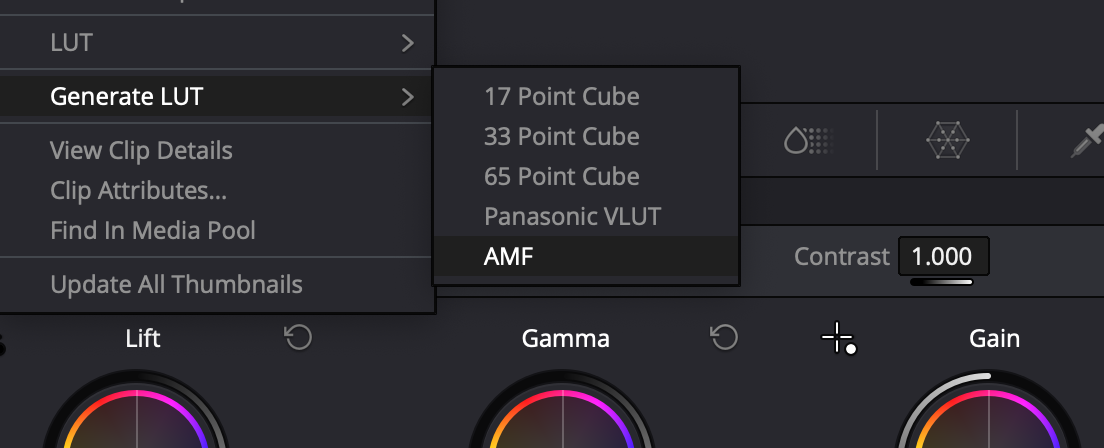Open Clip Attributes dialog
Viewport: 1104px width, 448px height.
point(138,191)
